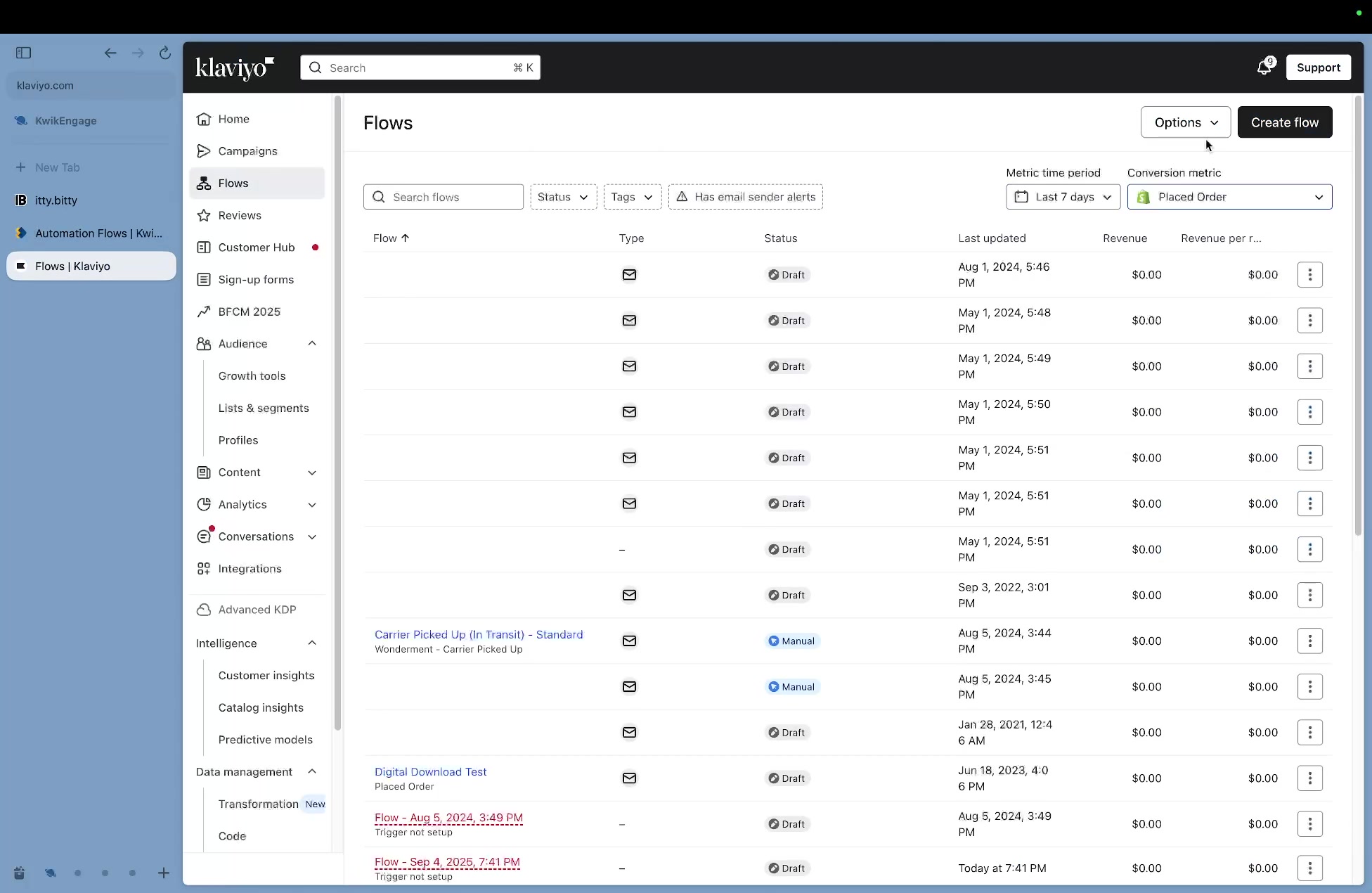Image resolution: width=1372 pixels, height=893 pixels.
Task: Open Customer Hub in the sidebar
Action: (x=257, y=248)
